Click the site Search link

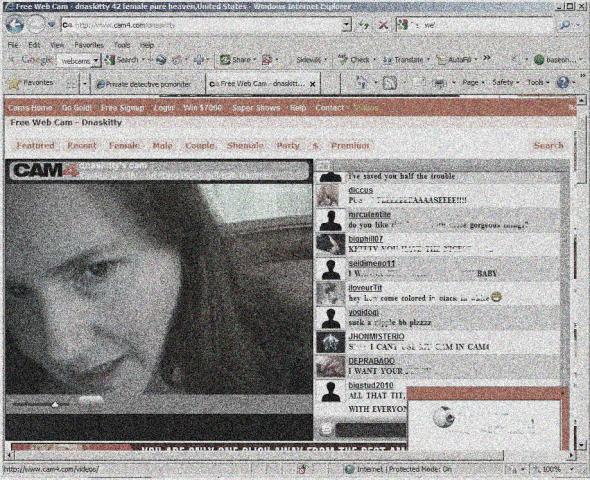[548, 146]
